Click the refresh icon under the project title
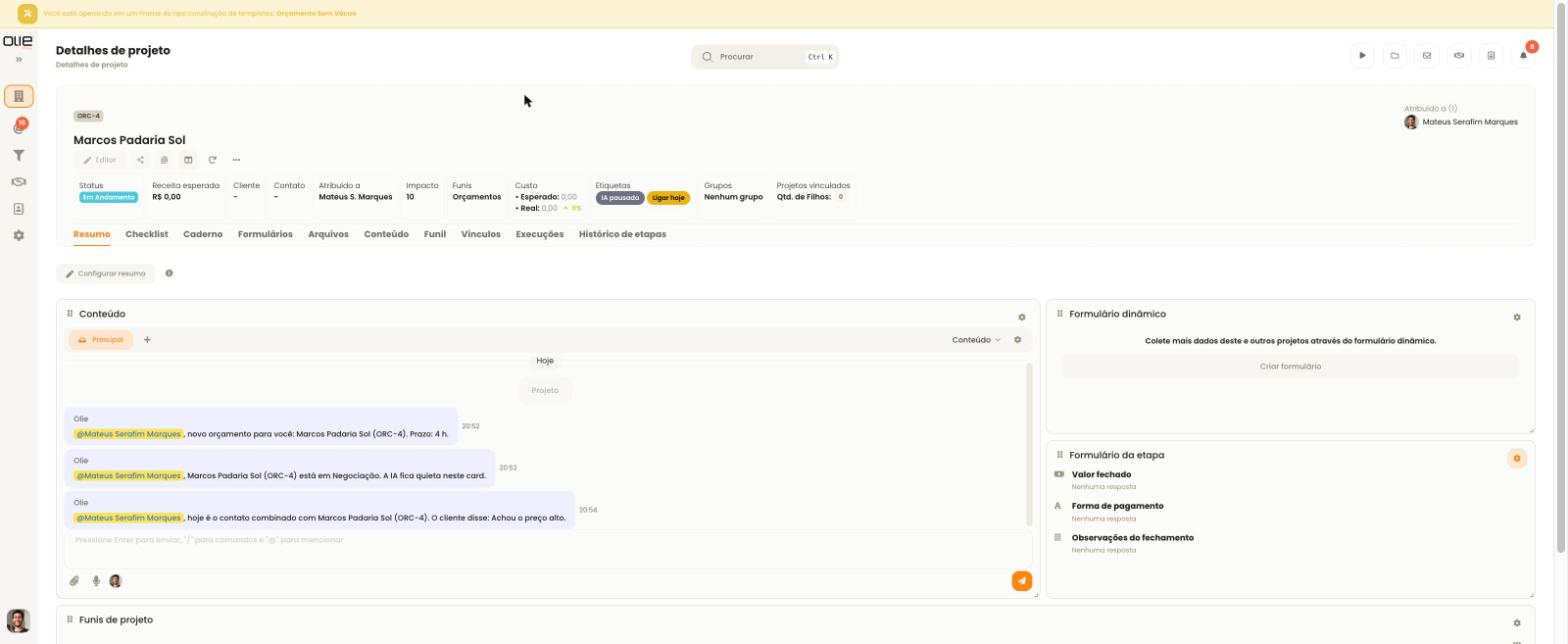The height and width of the screenshot is (644, 1568). point(212,160)
